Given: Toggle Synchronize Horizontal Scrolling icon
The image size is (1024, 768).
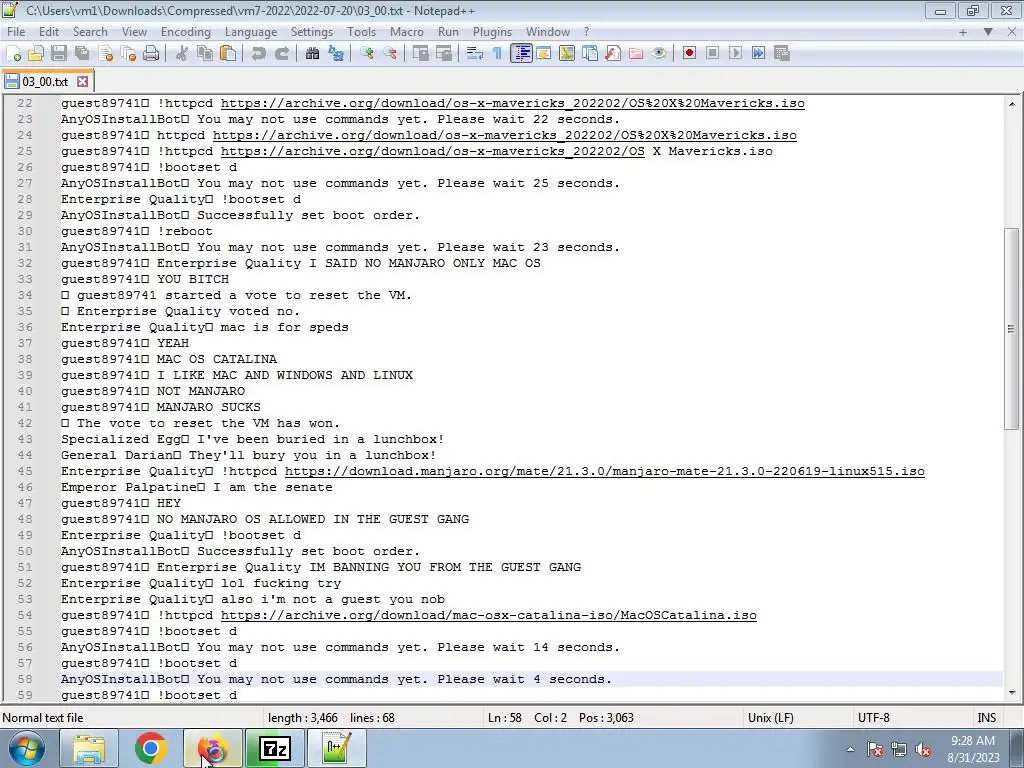Looking at the screenshot, I should tap(444, 54).
